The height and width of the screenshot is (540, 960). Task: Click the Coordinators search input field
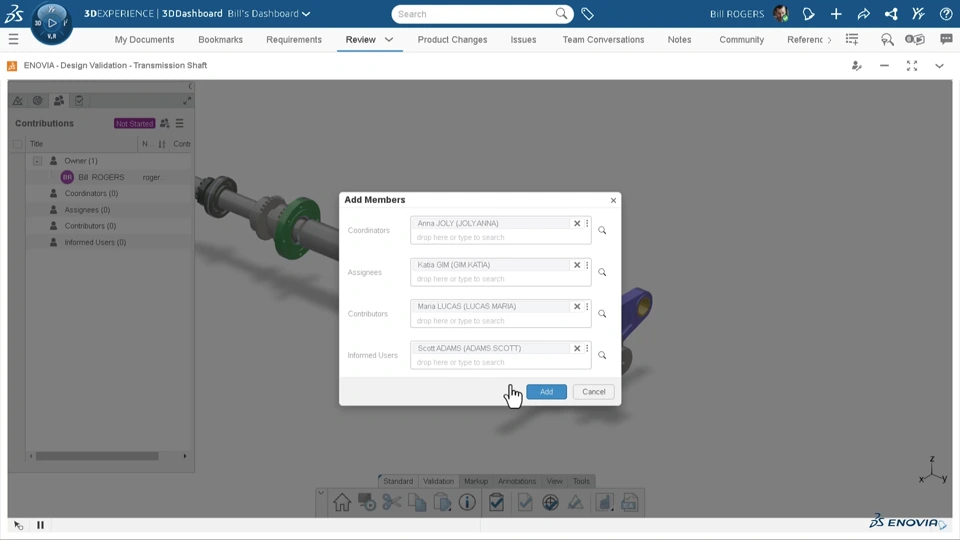(x=500, y=238)
